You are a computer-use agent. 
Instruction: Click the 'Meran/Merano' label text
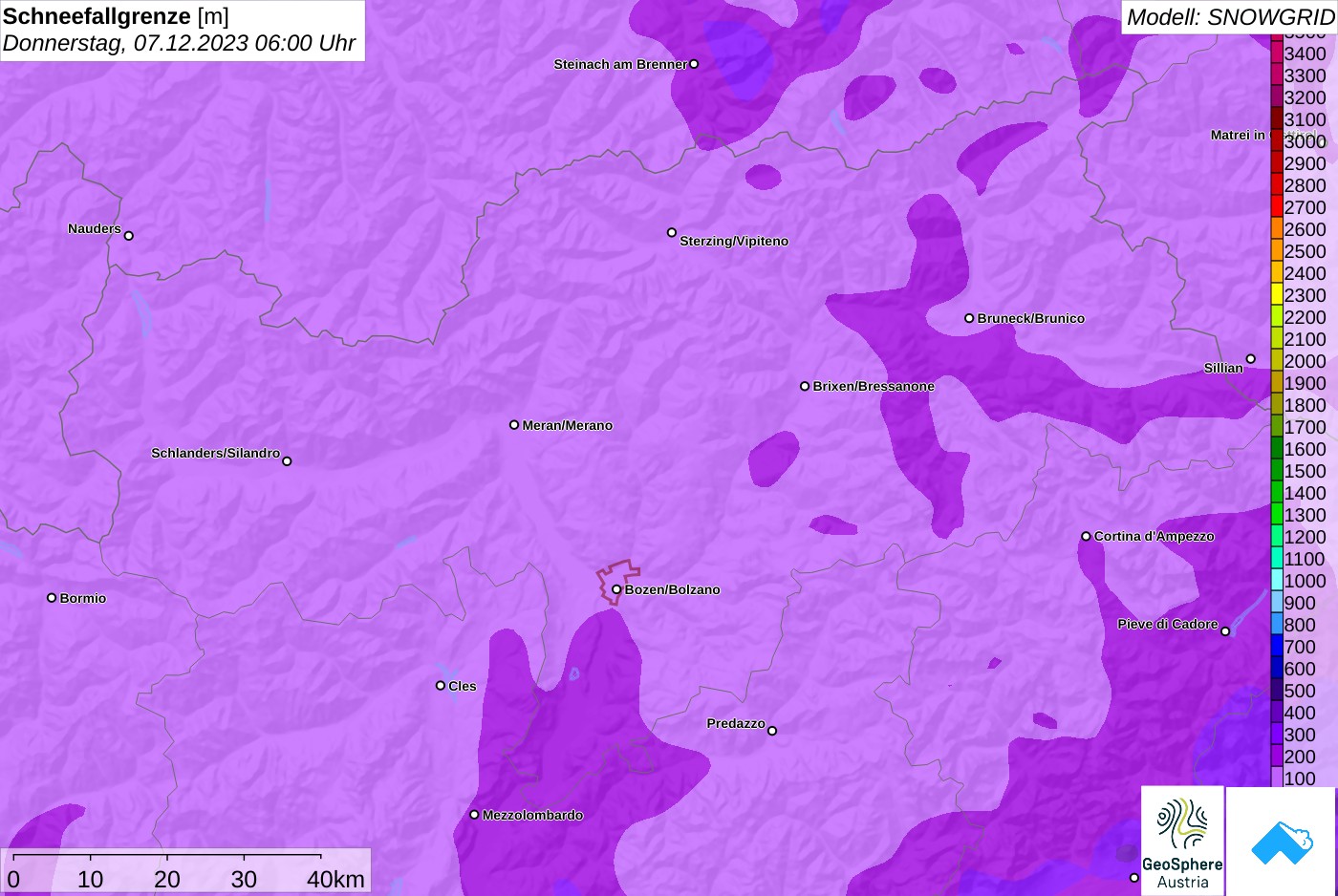point(568,425)
